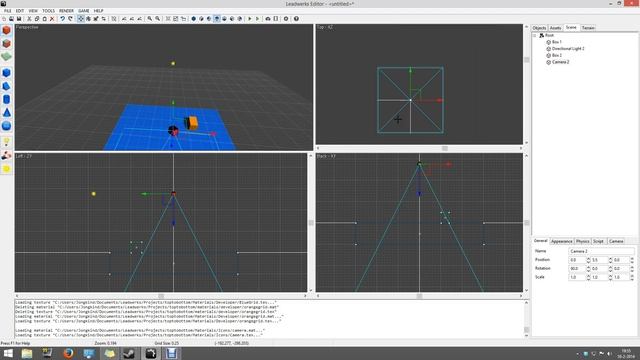Image resolution: width=640 pixels, height=360 pixels.
Task: Click the output log vertical scrollbar
Action: (526, 319)
